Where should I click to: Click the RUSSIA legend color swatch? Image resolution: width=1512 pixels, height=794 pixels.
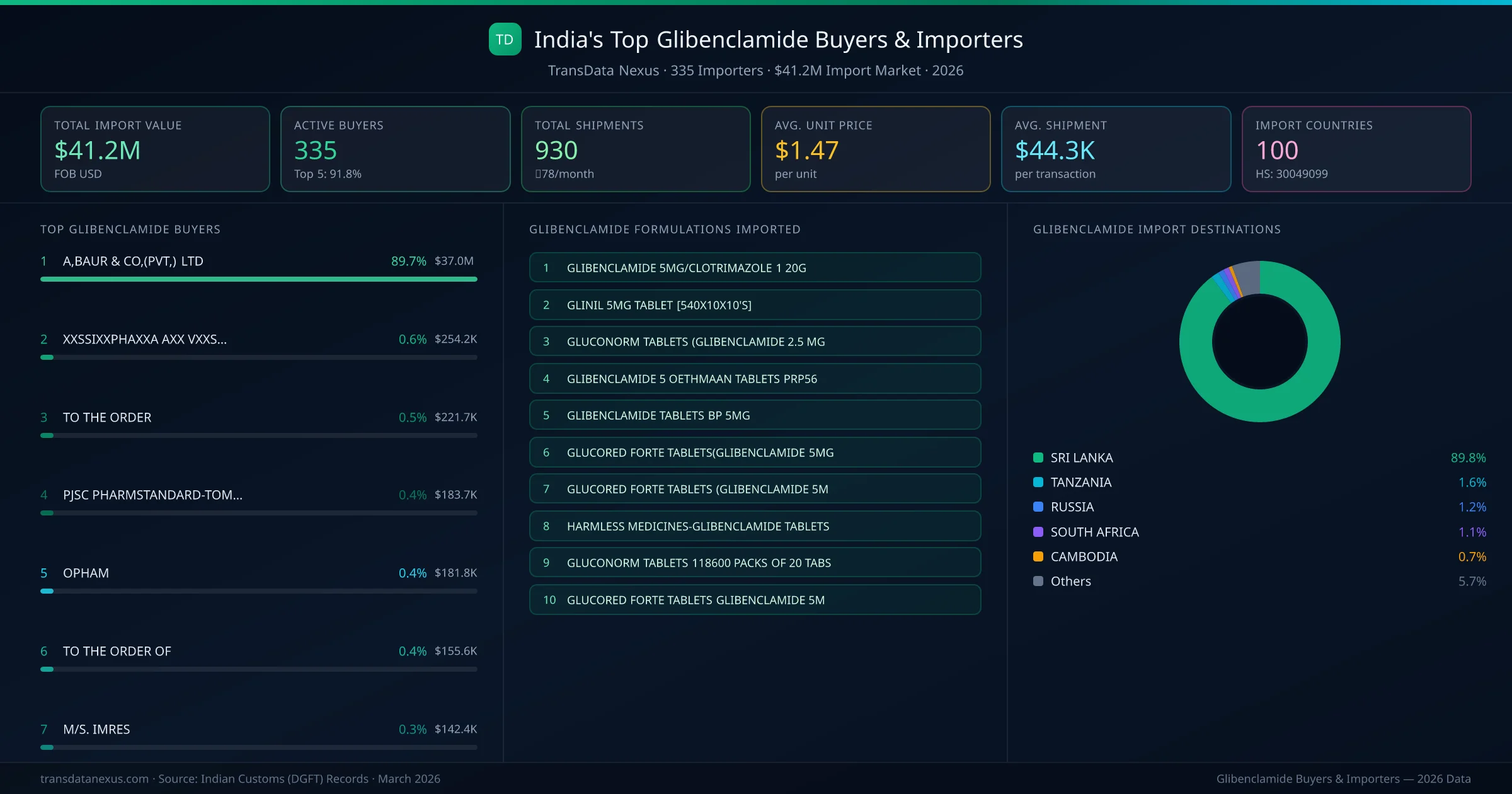point(1037,507)
